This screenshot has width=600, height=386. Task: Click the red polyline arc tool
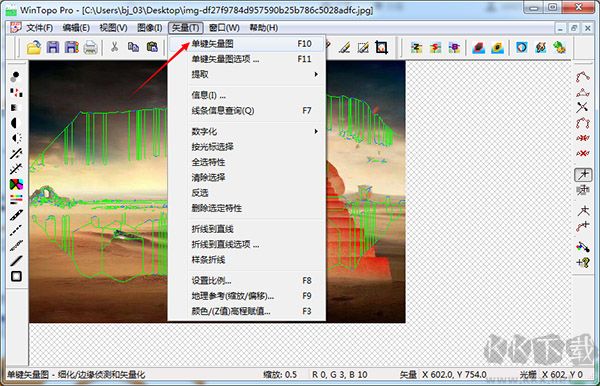click(582, 77)
